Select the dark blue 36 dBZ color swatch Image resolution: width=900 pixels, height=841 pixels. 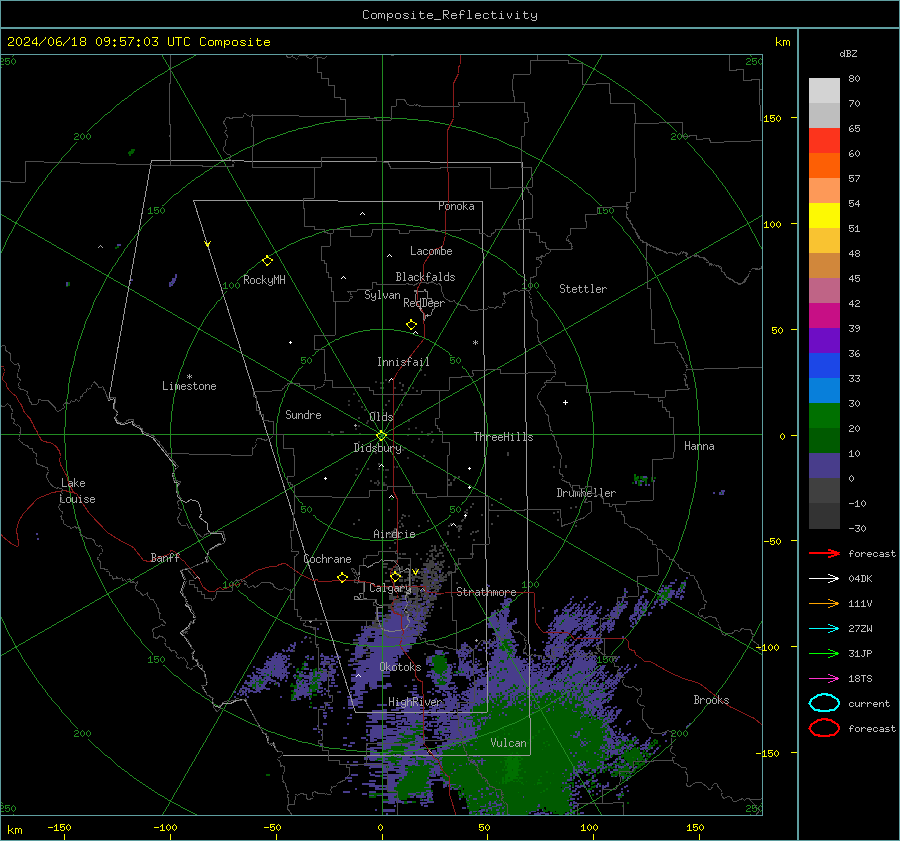point(824,365)
